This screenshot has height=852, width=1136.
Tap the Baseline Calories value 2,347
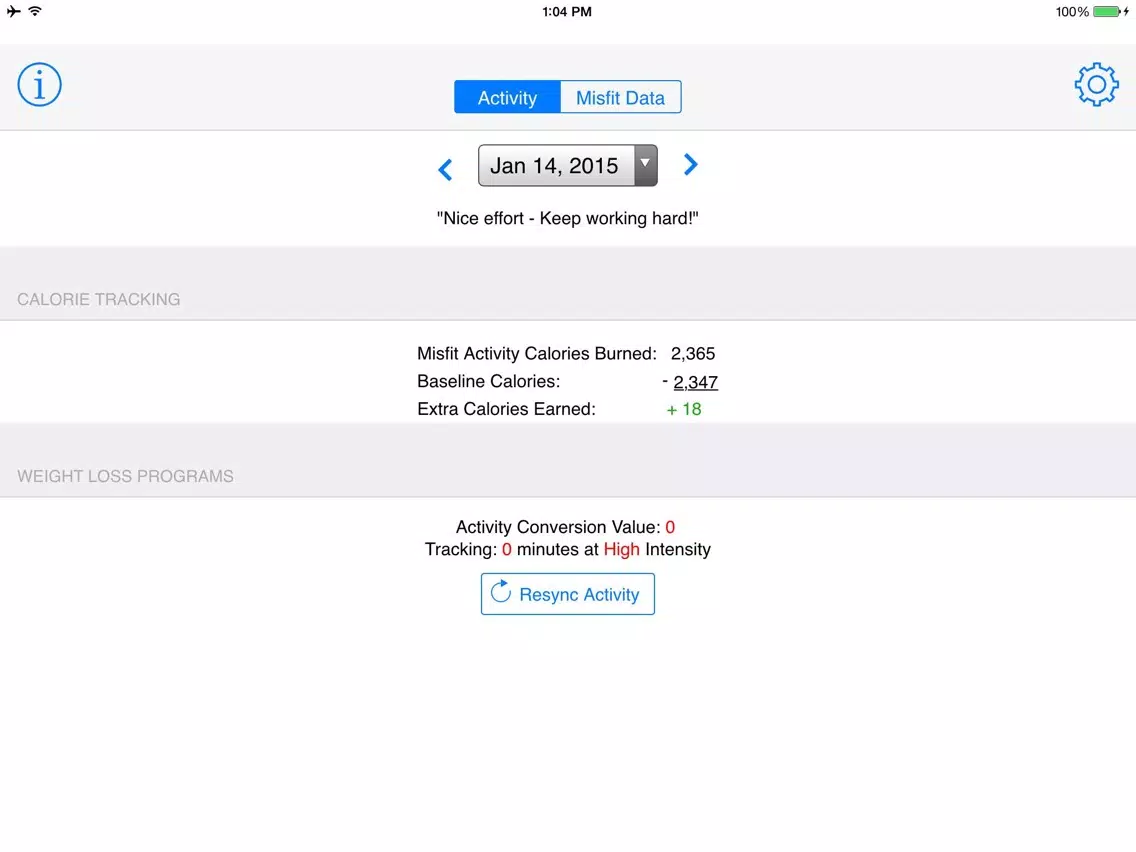coord(696,382)
